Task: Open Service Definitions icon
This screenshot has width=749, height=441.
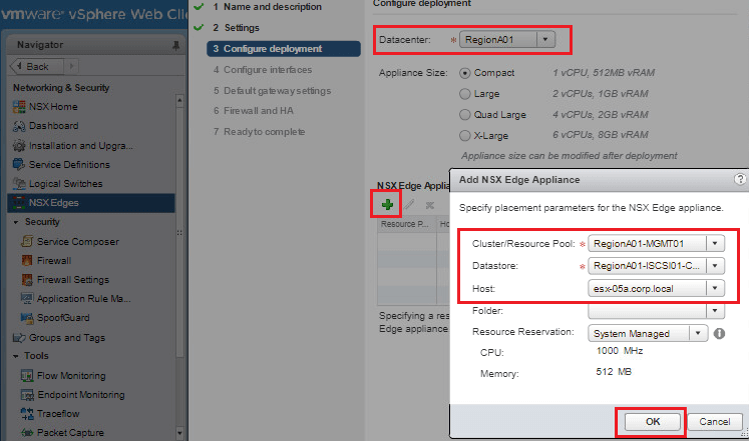Action: (x=19, y=164)
